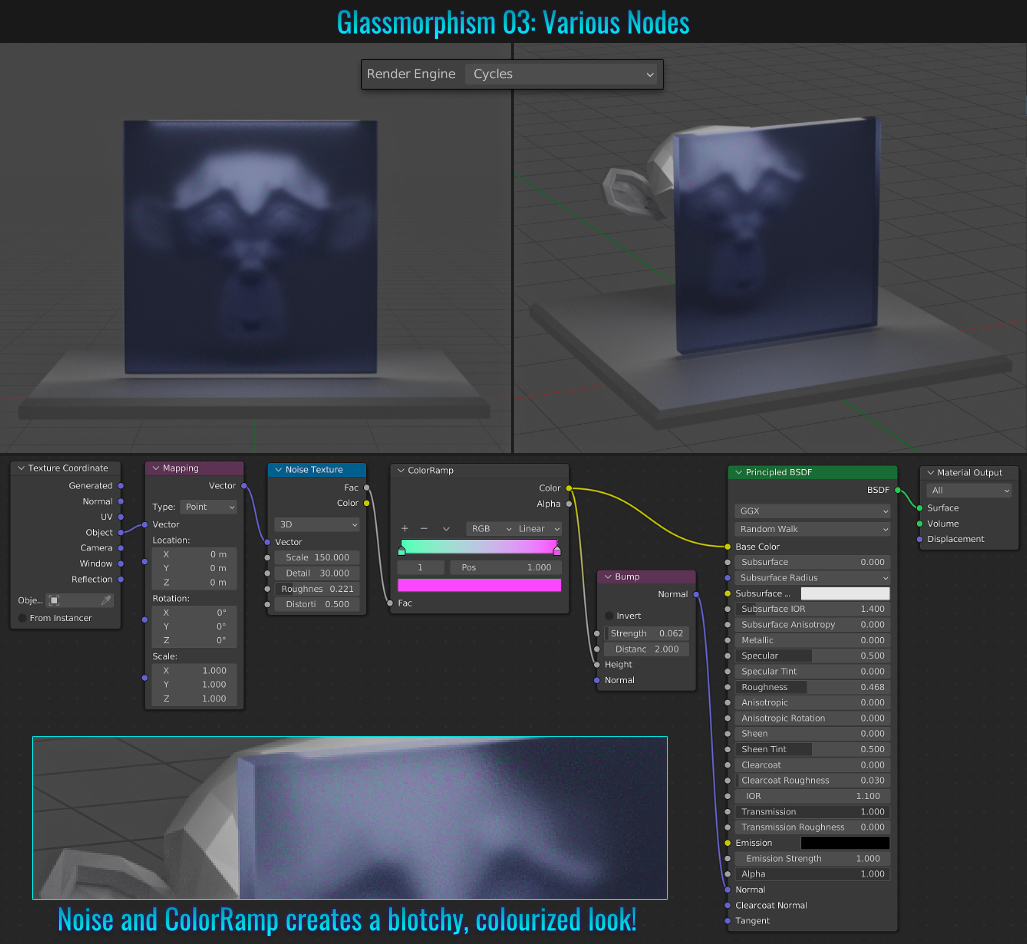
Task: Click the Noise Distortion 0.500 field
Action: click(317, 604)
